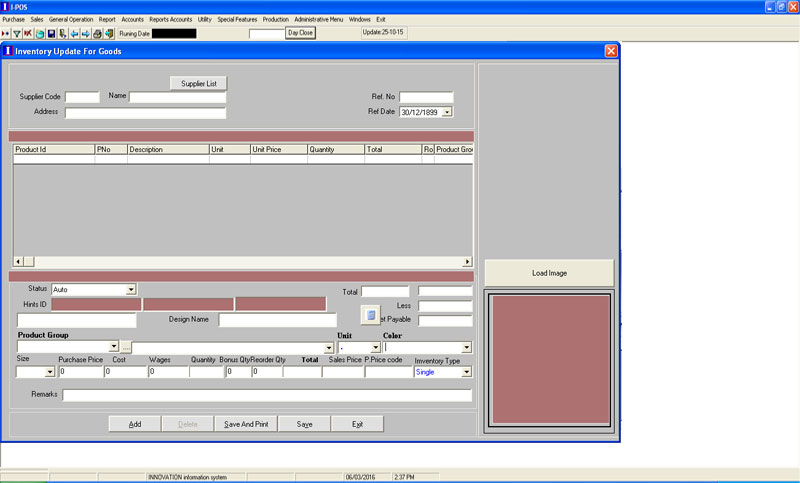Click the blue document icon beside Design Name
The height and width of the screenshot is (483, 800).
coord(370,315)
